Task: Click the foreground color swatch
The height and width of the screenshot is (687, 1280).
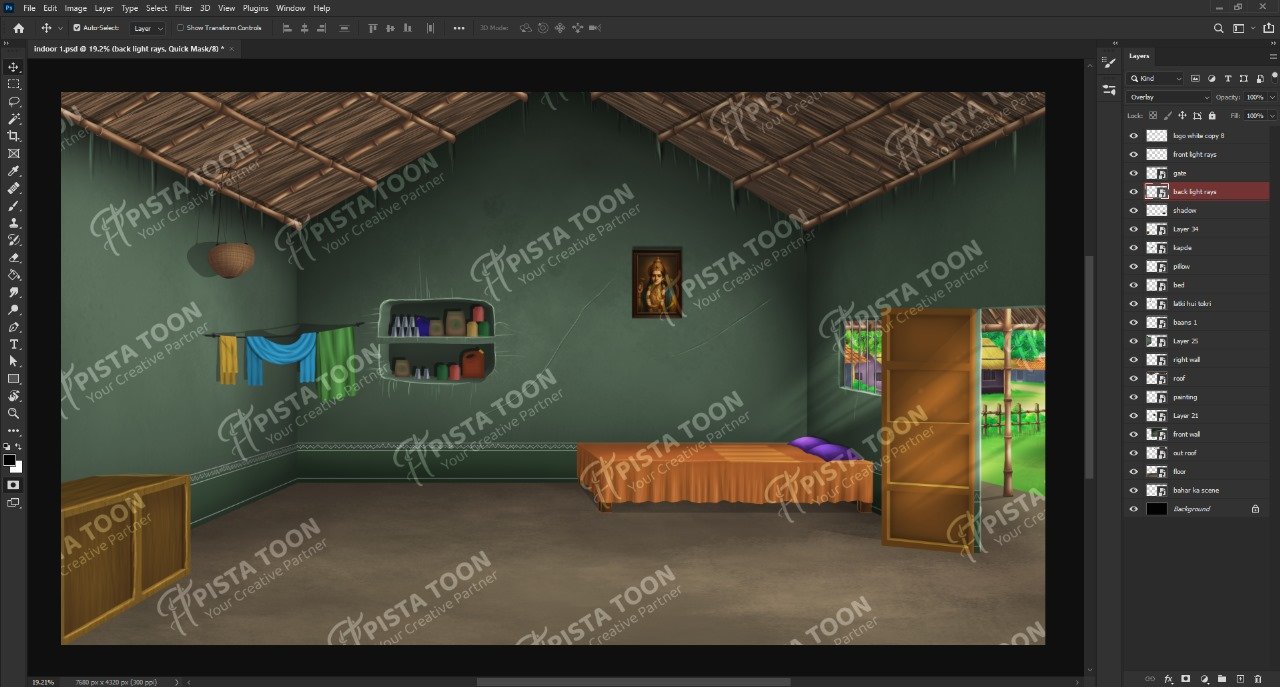Action: 9,460
